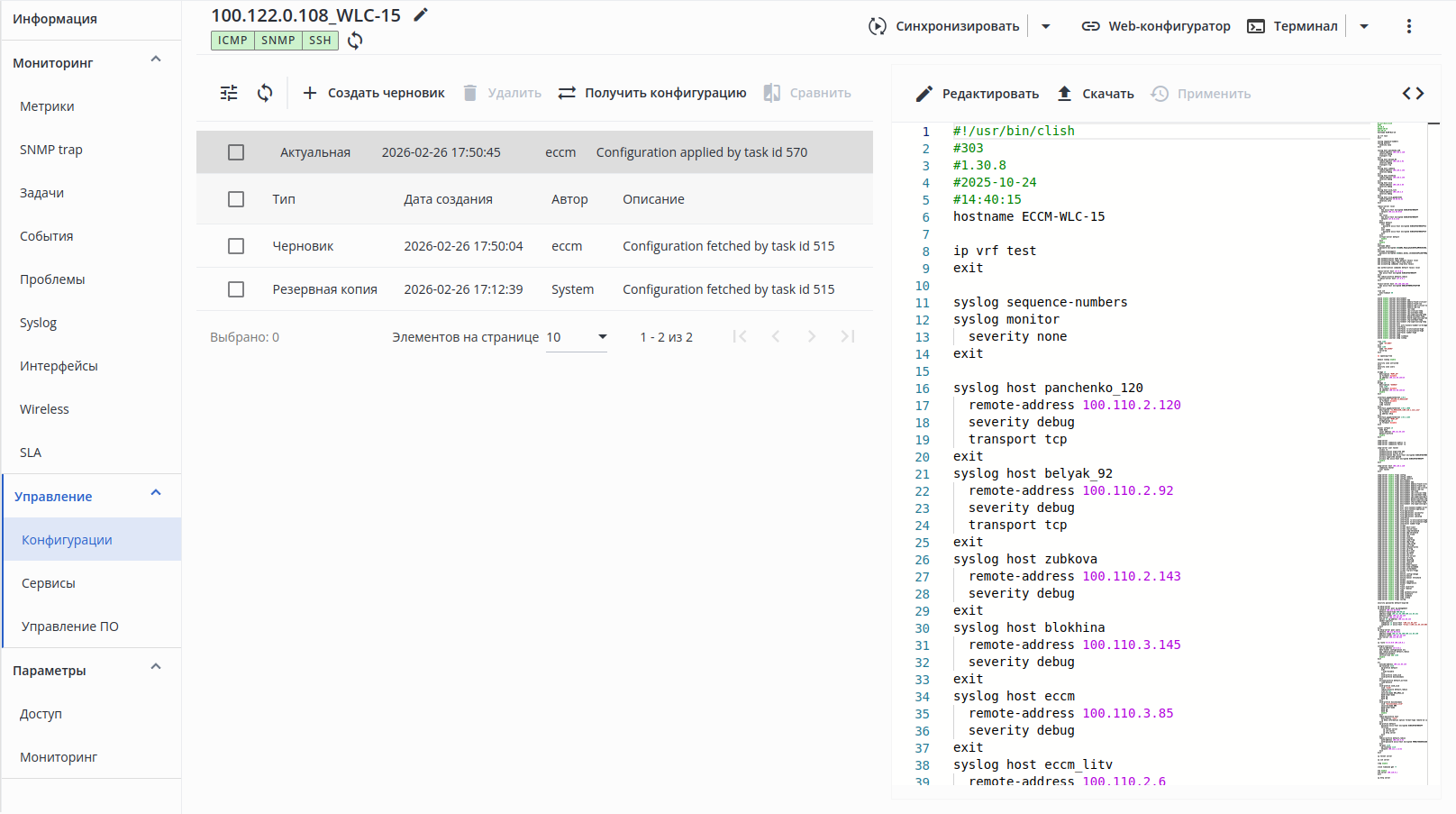Check the Актуальная configuration checkbox
The width and height of the screenshot is (1456, 814).
pos(236,152)
